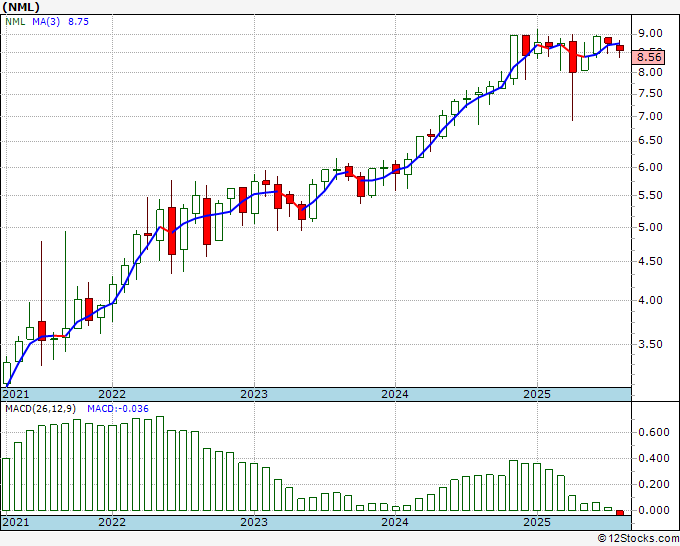Click 2024 on the price chart time axis
The height and width of the screenshot is (546, 680).
coord(395,394)
